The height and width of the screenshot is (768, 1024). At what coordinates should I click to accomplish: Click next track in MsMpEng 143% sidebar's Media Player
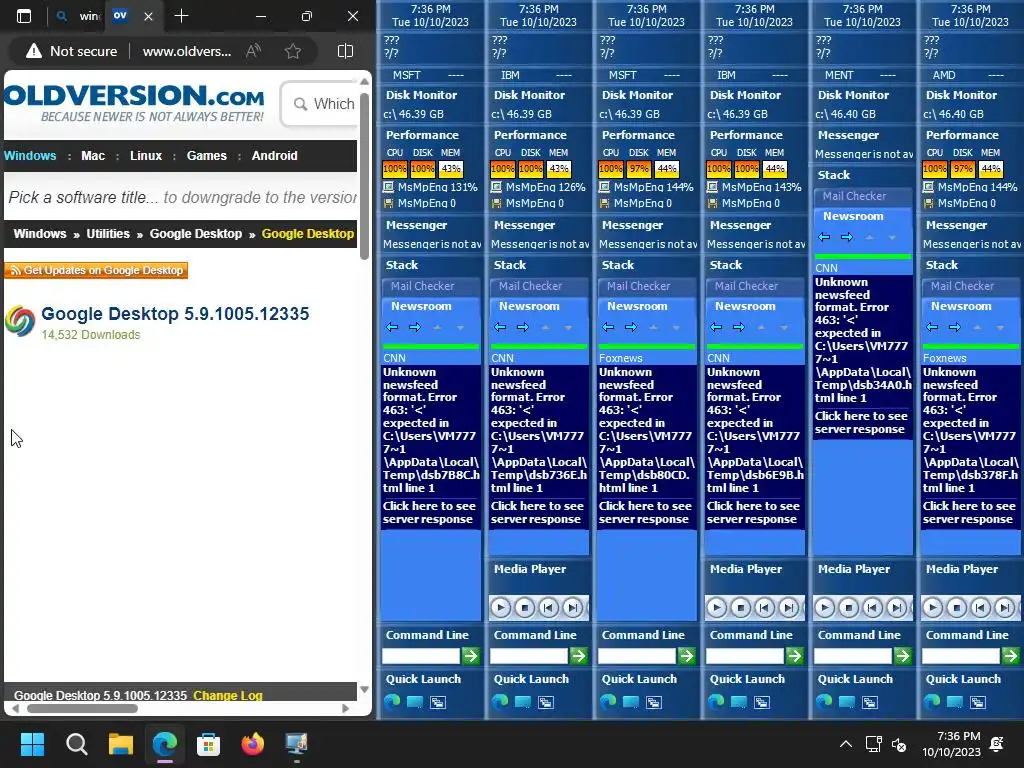pos(789,608)
